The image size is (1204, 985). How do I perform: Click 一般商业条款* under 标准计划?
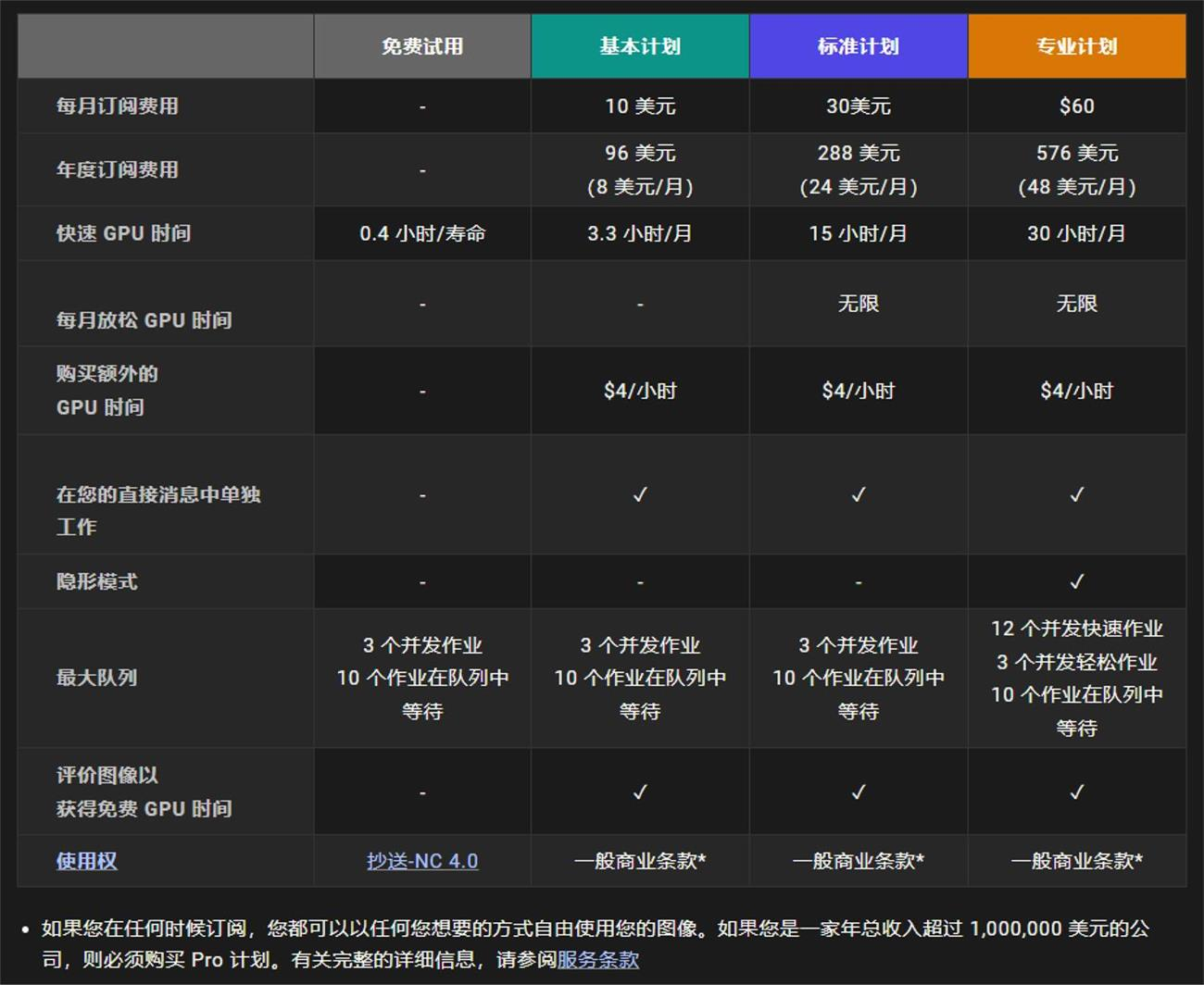tap(859, 861)
